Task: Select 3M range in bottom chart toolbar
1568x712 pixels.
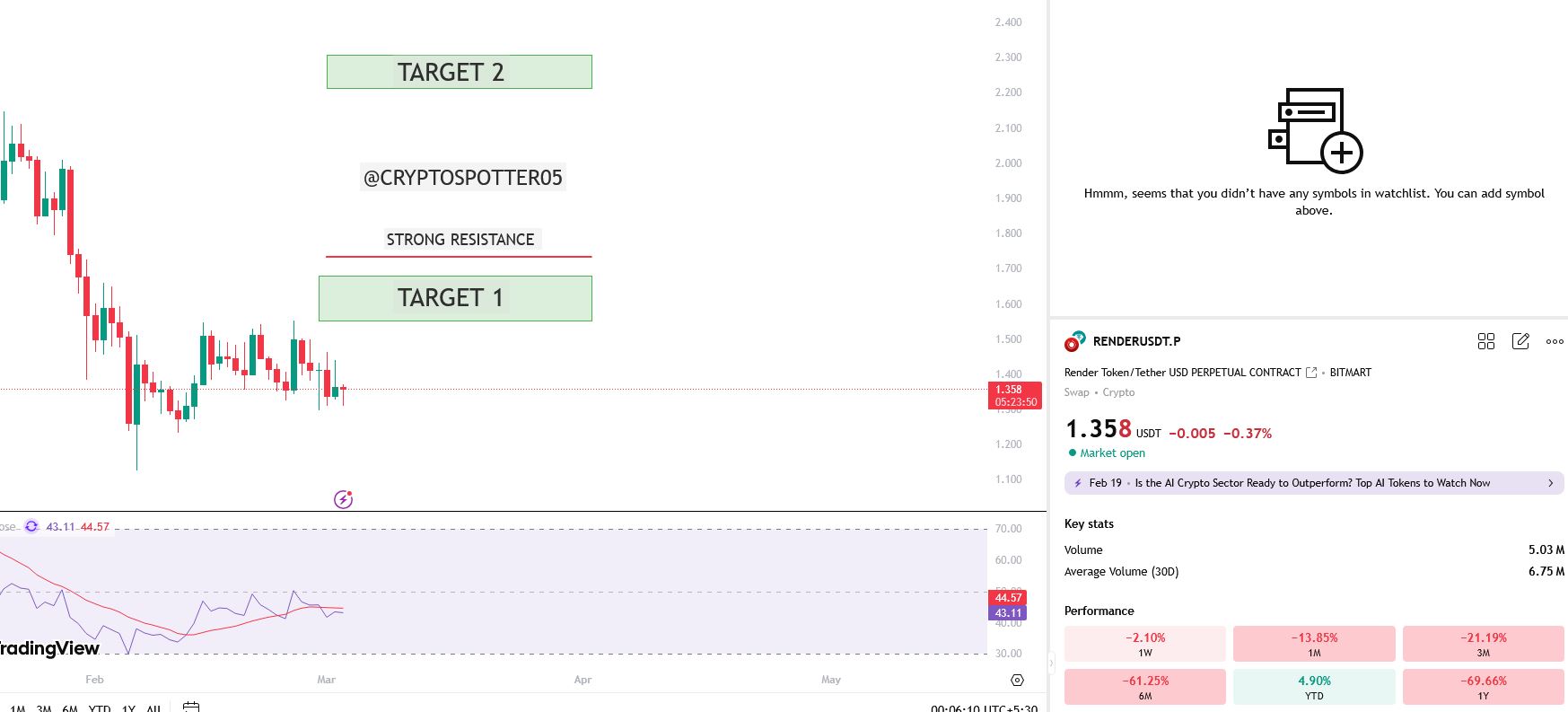Action: point(44,708)
